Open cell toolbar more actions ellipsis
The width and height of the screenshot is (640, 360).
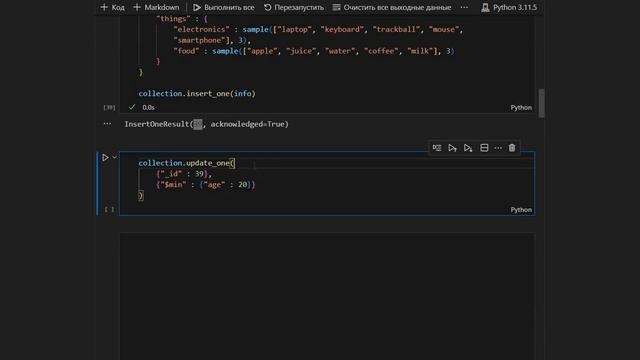[x=498, y=148]
